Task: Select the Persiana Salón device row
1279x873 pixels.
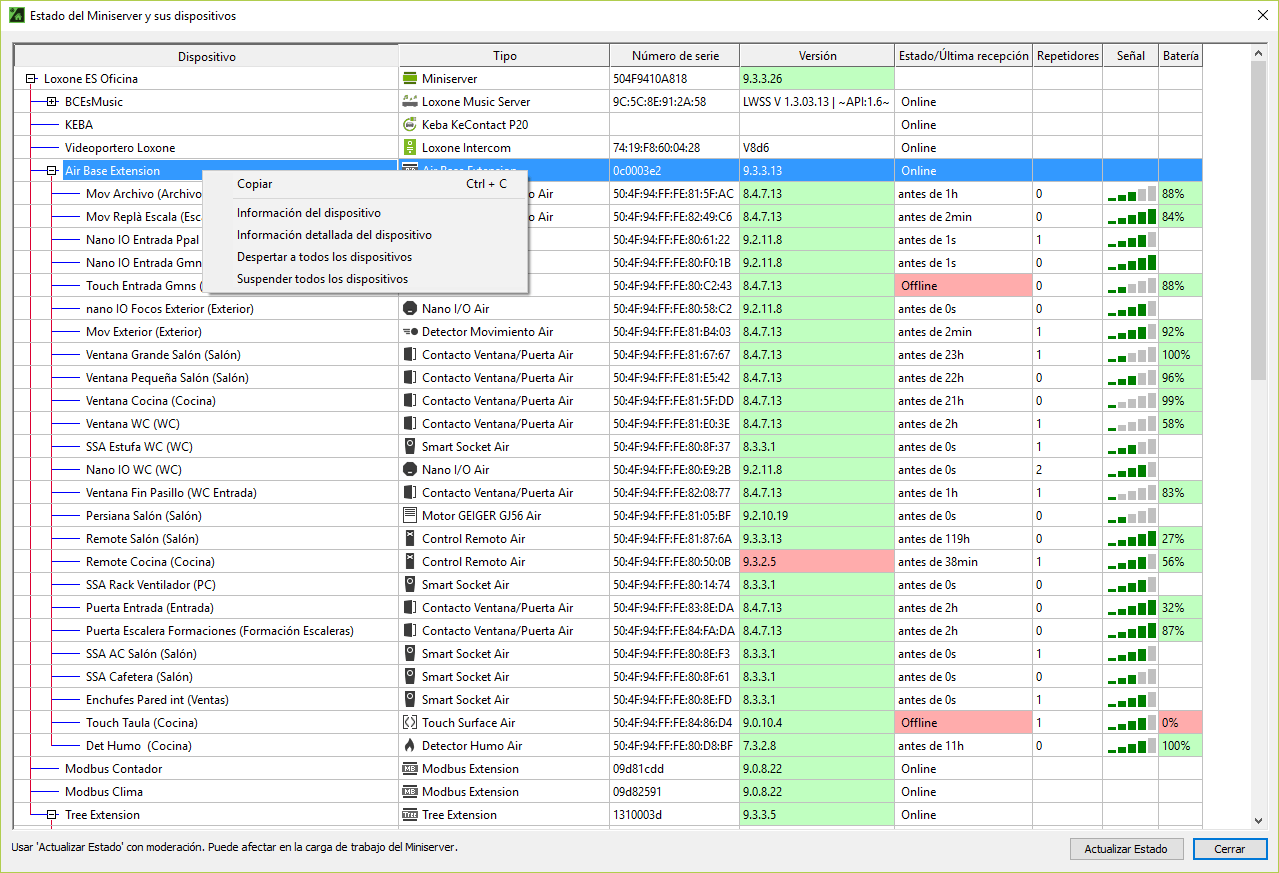Action: [x=143, y=516]
